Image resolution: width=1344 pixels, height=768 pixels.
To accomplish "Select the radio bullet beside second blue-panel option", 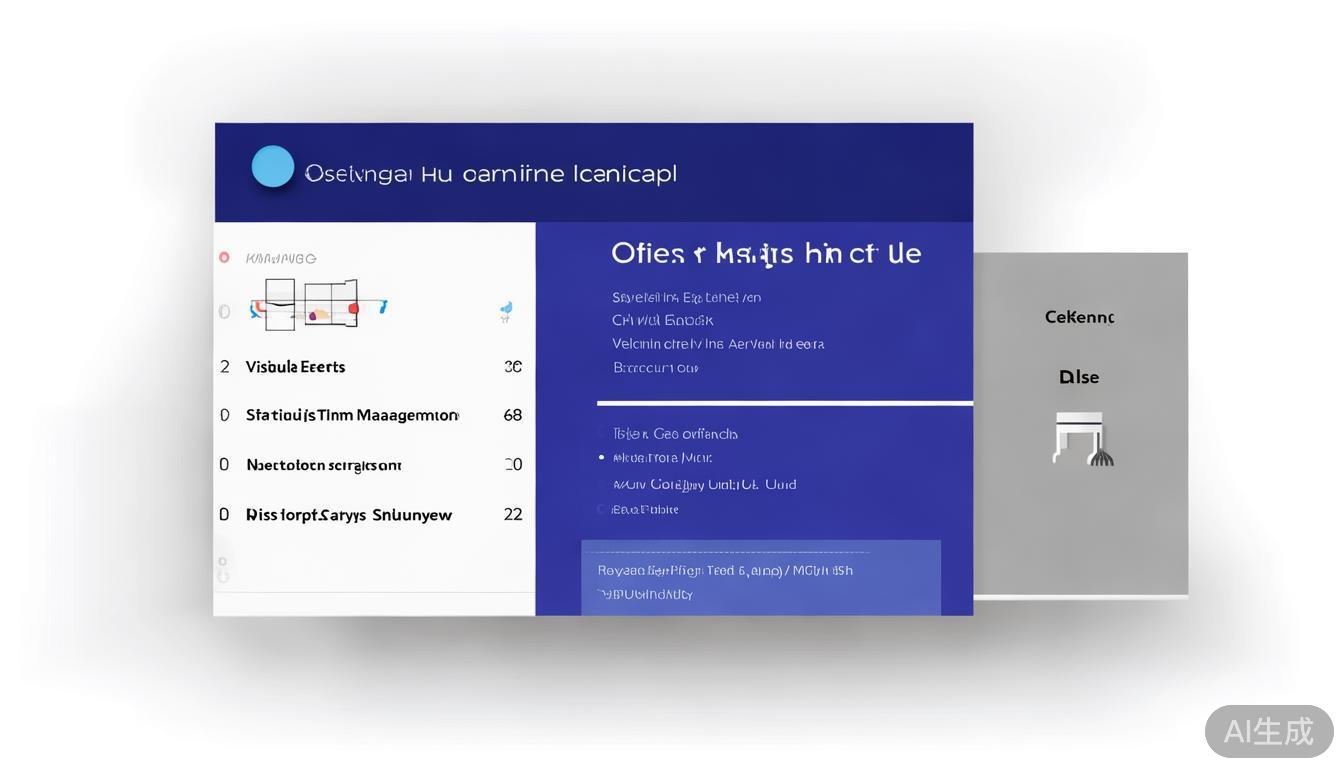I will click(x=601, y=458).
